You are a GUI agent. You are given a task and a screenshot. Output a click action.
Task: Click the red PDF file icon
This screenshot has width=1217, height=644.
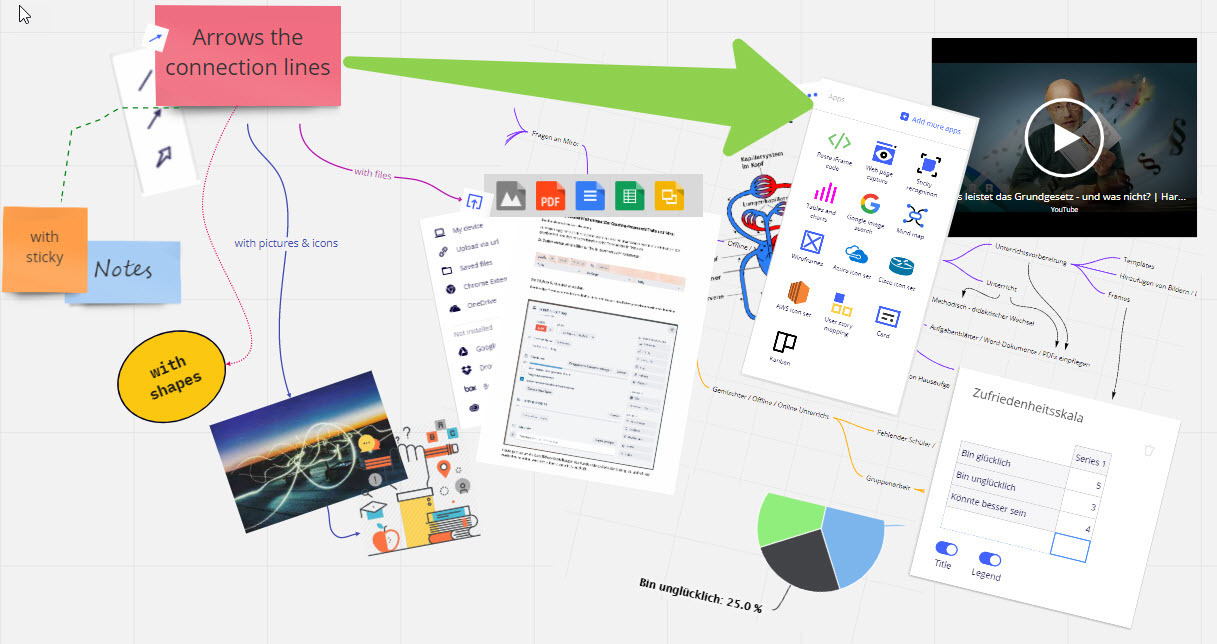click(550, 196)
